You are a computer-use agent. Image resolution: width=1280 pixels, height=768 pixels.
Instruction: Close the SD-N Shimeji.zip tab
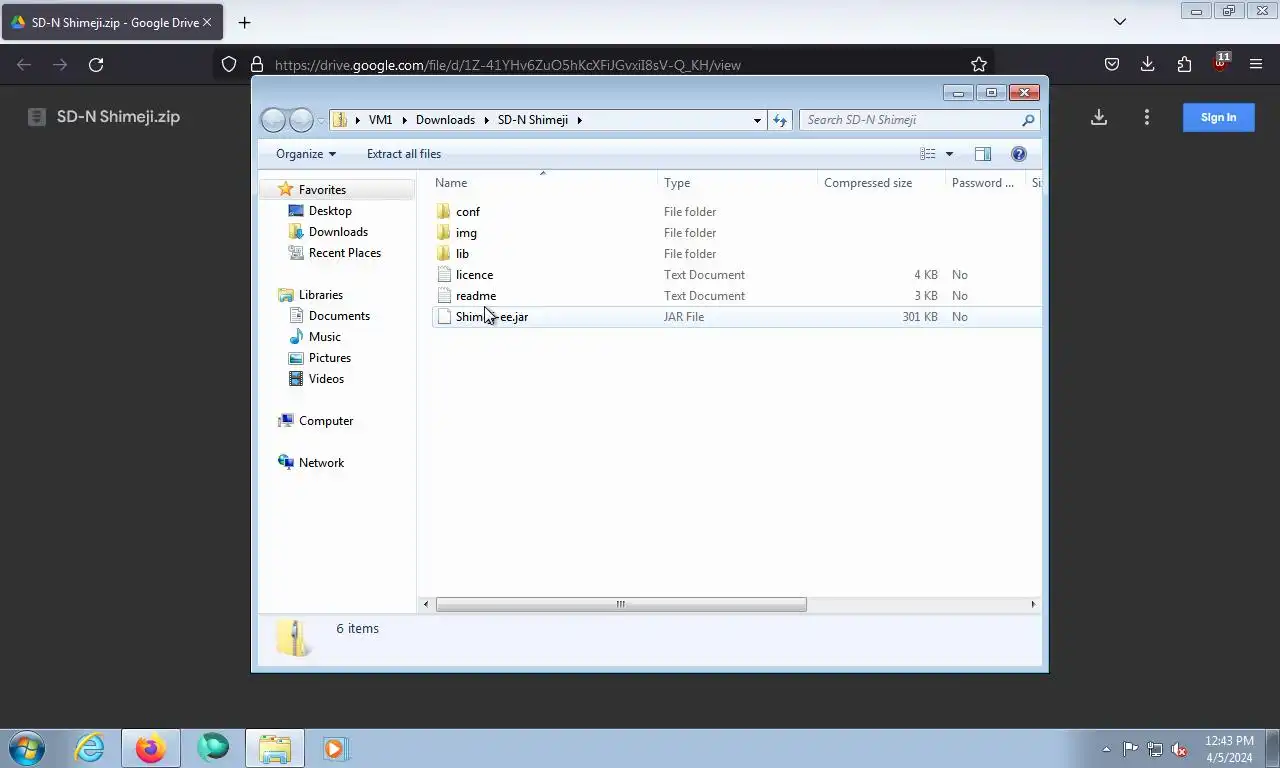207,22
